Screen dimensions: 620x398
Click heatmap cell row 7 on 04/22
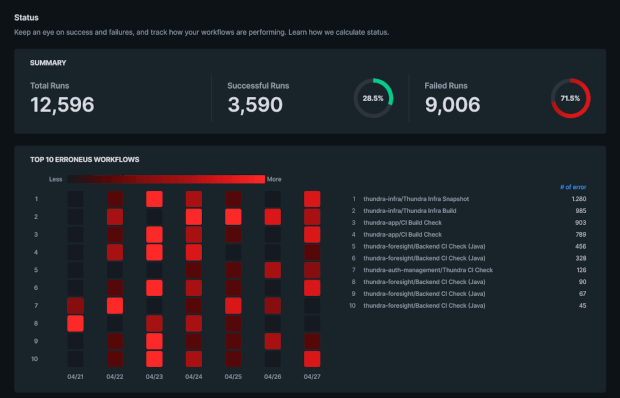[x=115, y=306]
